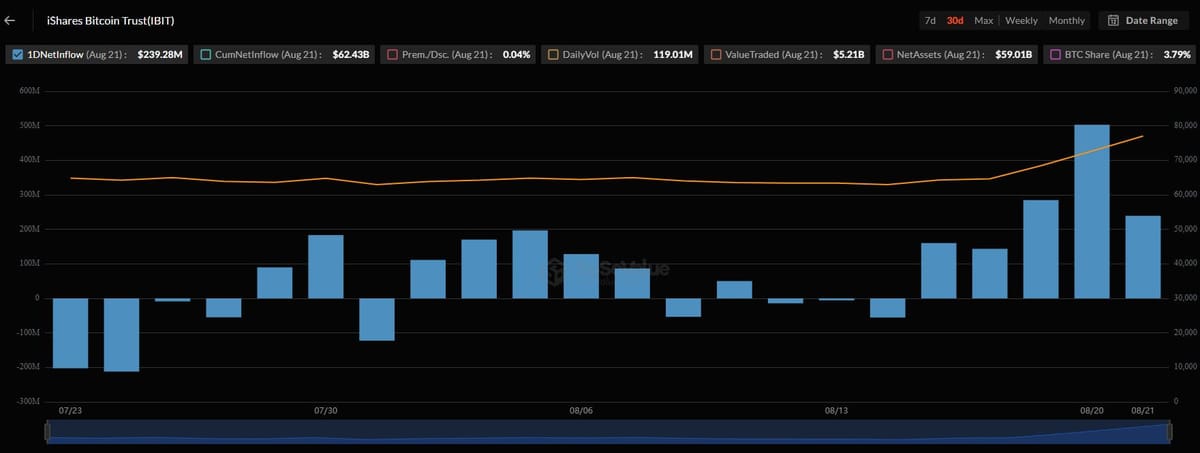1200x453 pixels.
Task: Open the Date Range picker
Action: [1144, 20]
